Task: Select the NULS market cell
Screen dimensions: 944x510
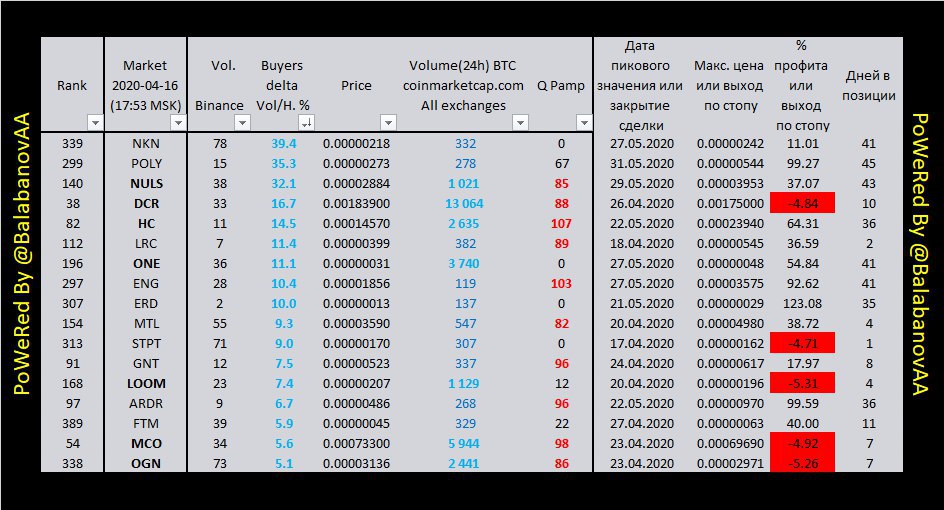Action: pos(146,184)
